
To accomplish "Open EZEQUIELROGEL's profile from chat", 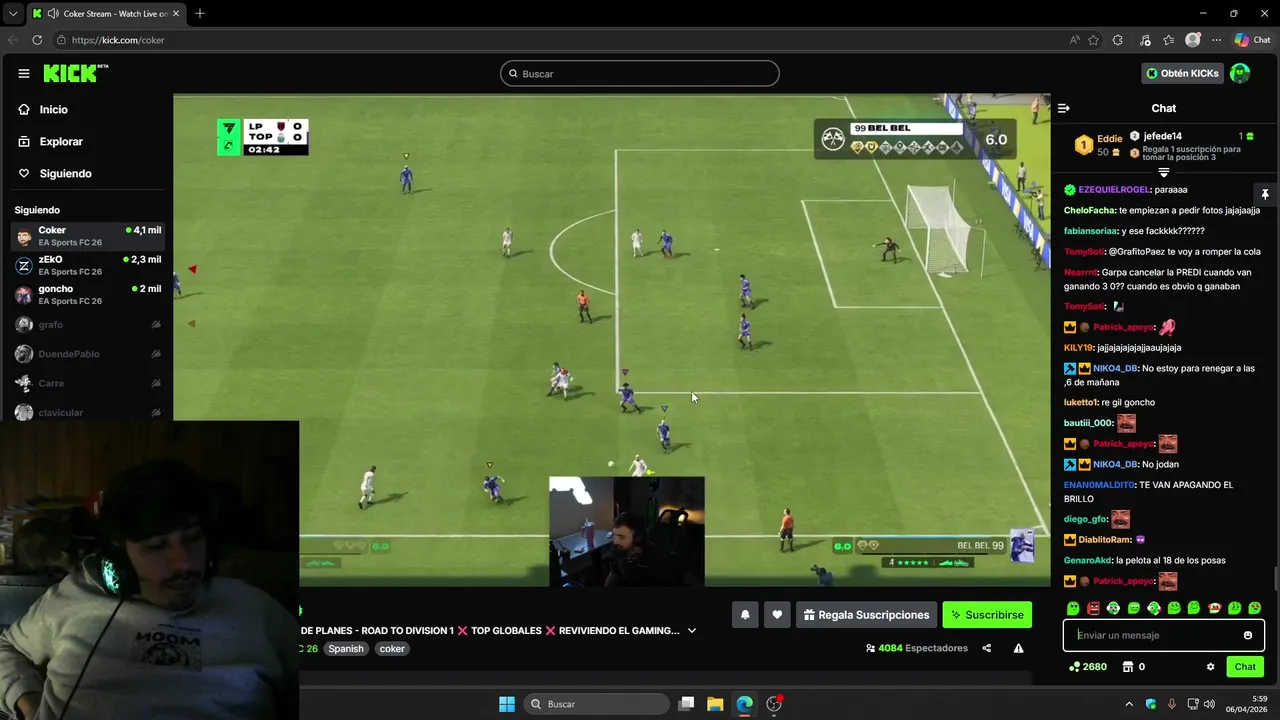I will [1114, 190].
